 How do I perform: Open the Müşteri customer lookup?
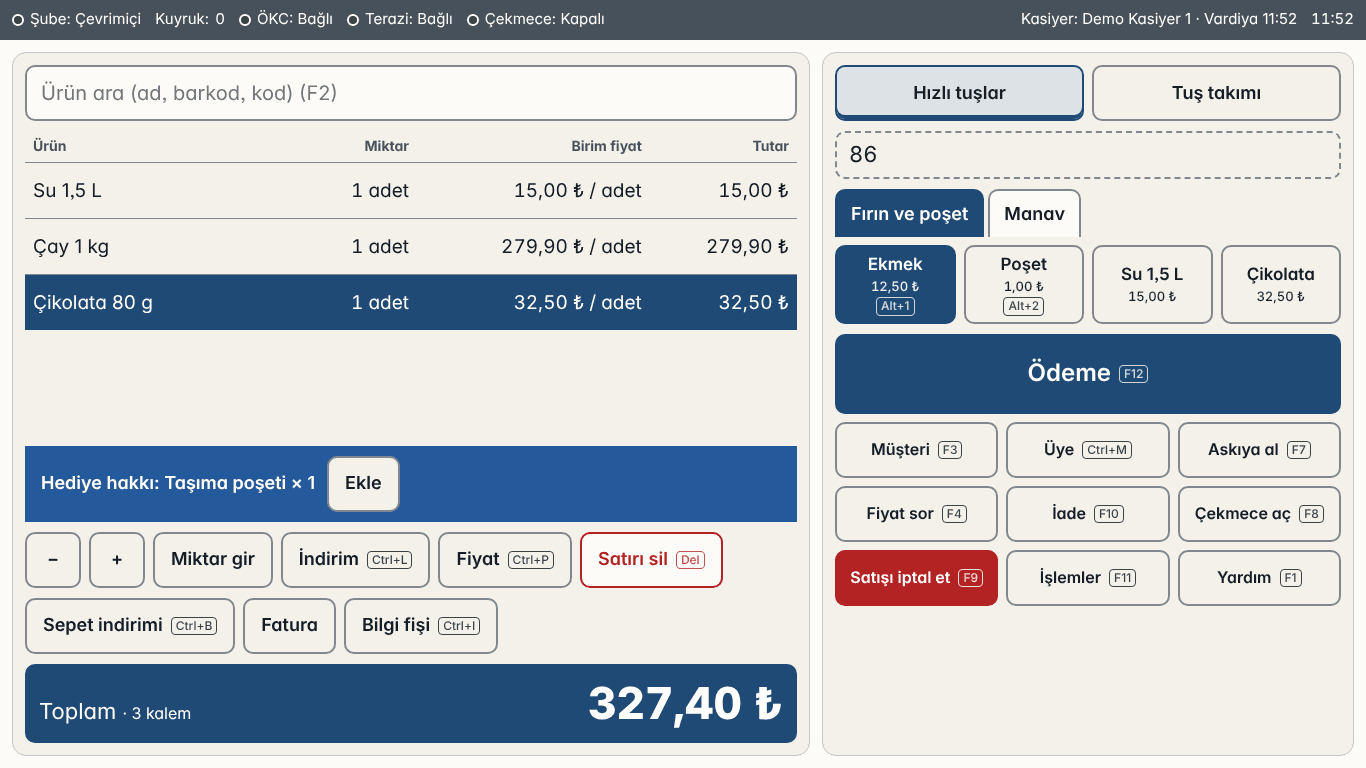916,450
